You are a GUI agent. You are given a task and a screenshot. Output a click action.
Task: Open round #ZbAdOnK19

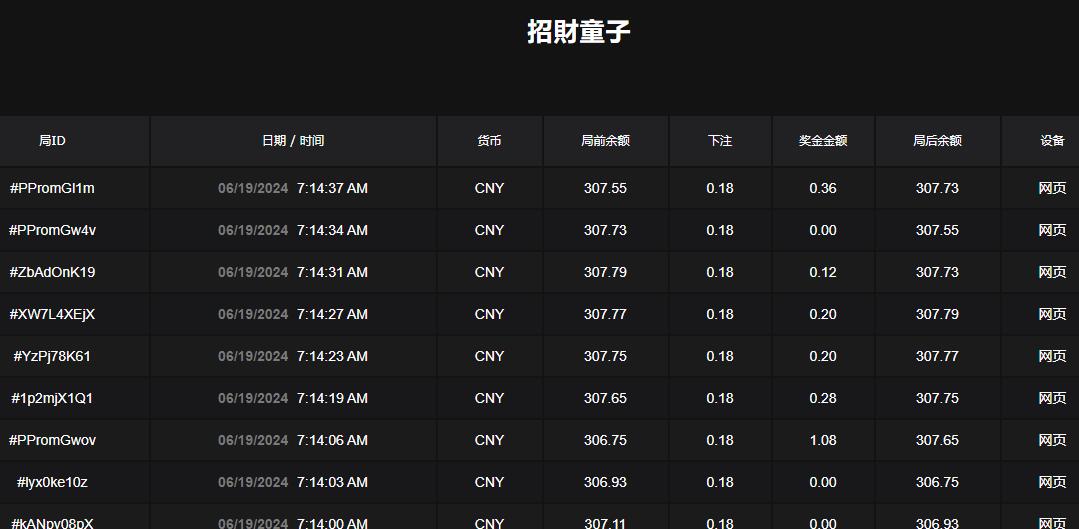(52, 272)
